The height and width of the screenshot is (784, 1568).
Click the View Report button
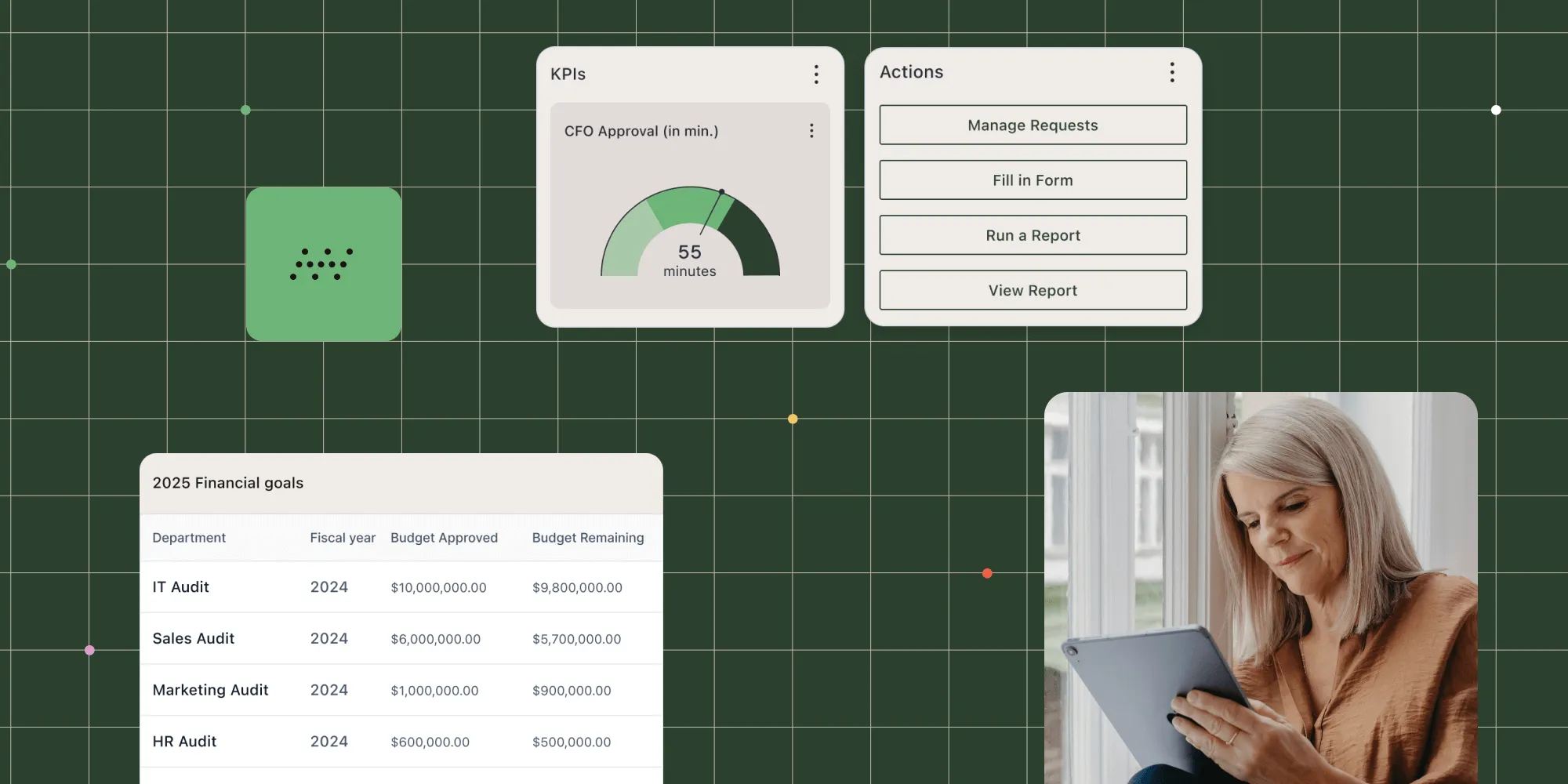pyautogui.click(x=1033, y=290)
